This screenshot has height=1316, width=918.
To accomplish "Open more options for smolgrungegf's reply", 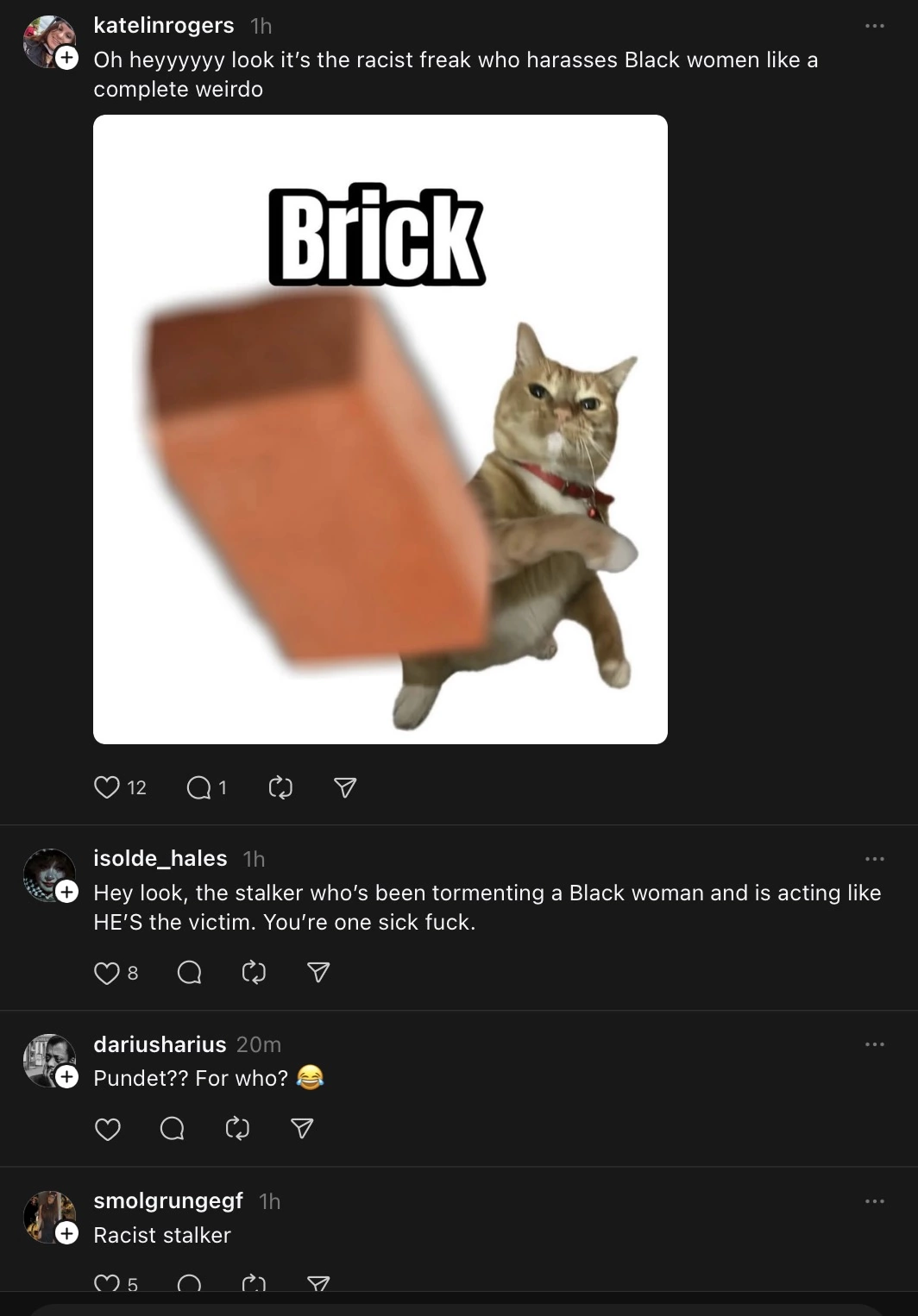I will (875, 1201).
